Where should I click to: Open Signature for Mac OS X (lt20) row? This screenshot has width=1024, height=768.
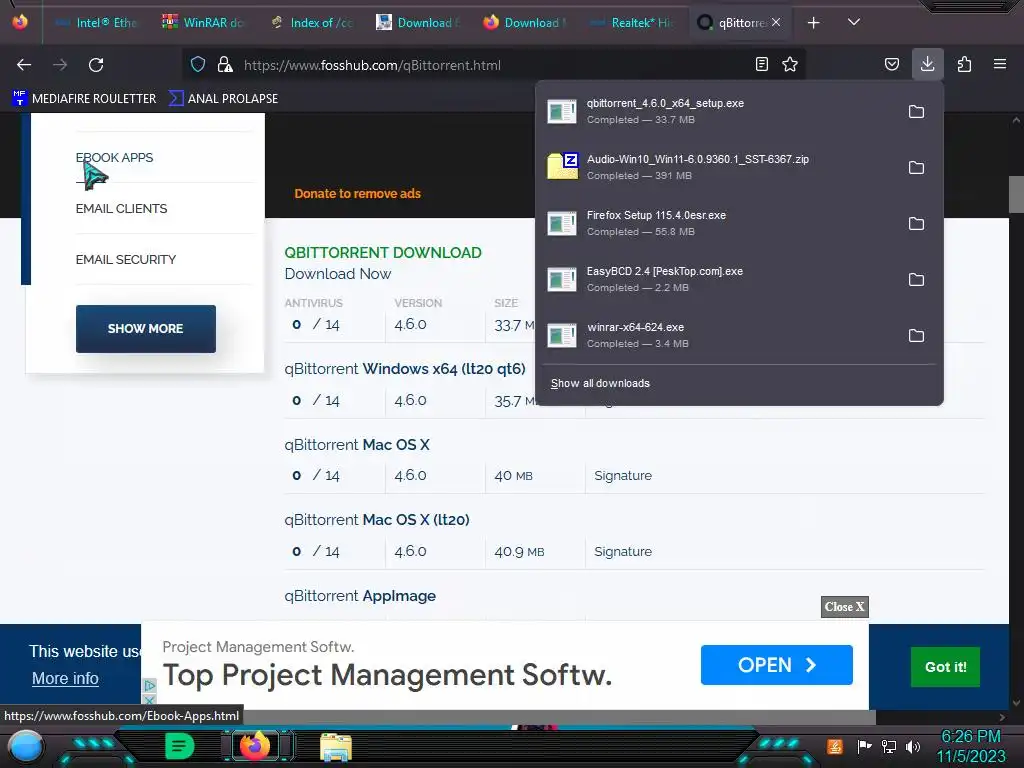coord(623,551)
